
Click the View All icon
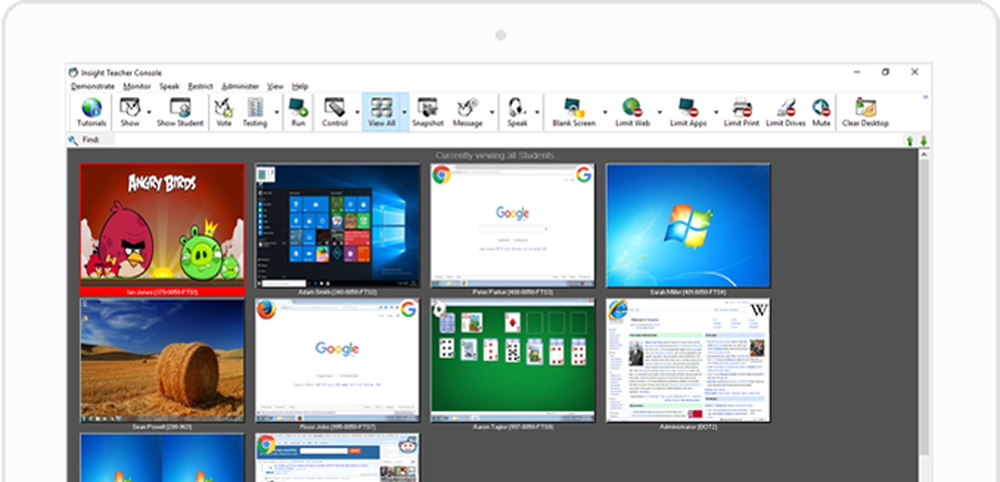381,107
